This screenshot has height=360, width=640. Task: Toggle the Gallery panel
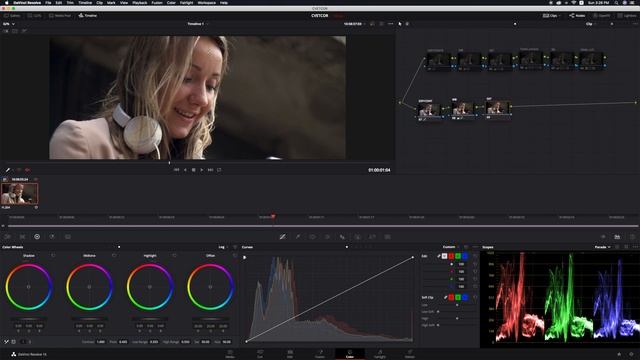12,16
